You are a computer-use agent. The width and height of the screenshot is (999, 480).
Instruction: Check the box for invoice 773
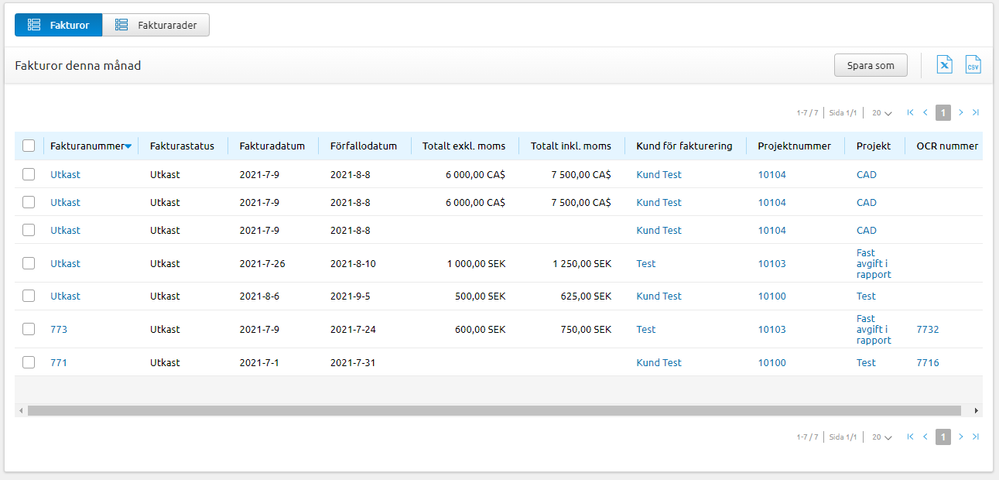point(29,329)
